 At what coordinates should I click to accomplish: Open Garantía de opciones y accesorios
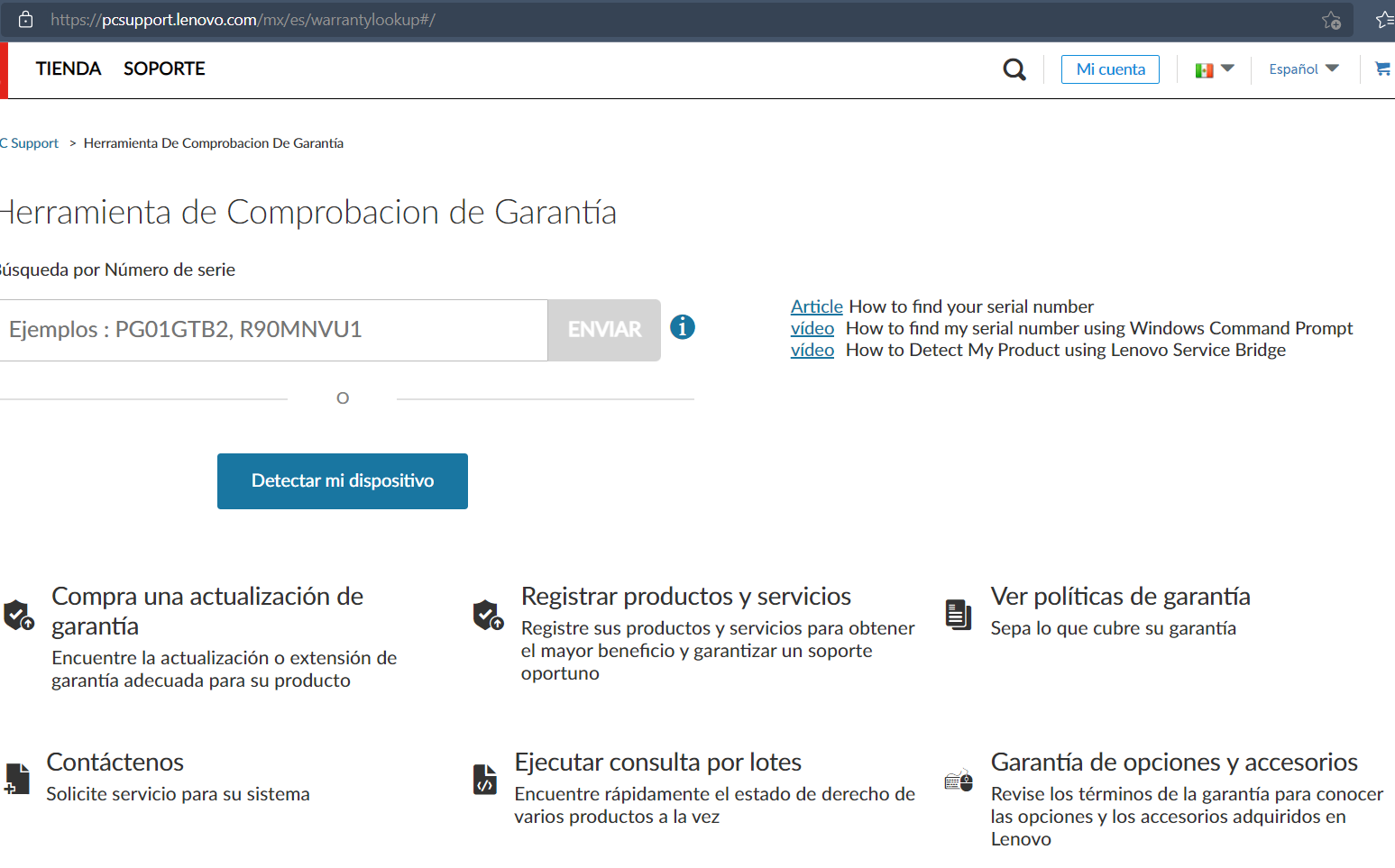1174,763
